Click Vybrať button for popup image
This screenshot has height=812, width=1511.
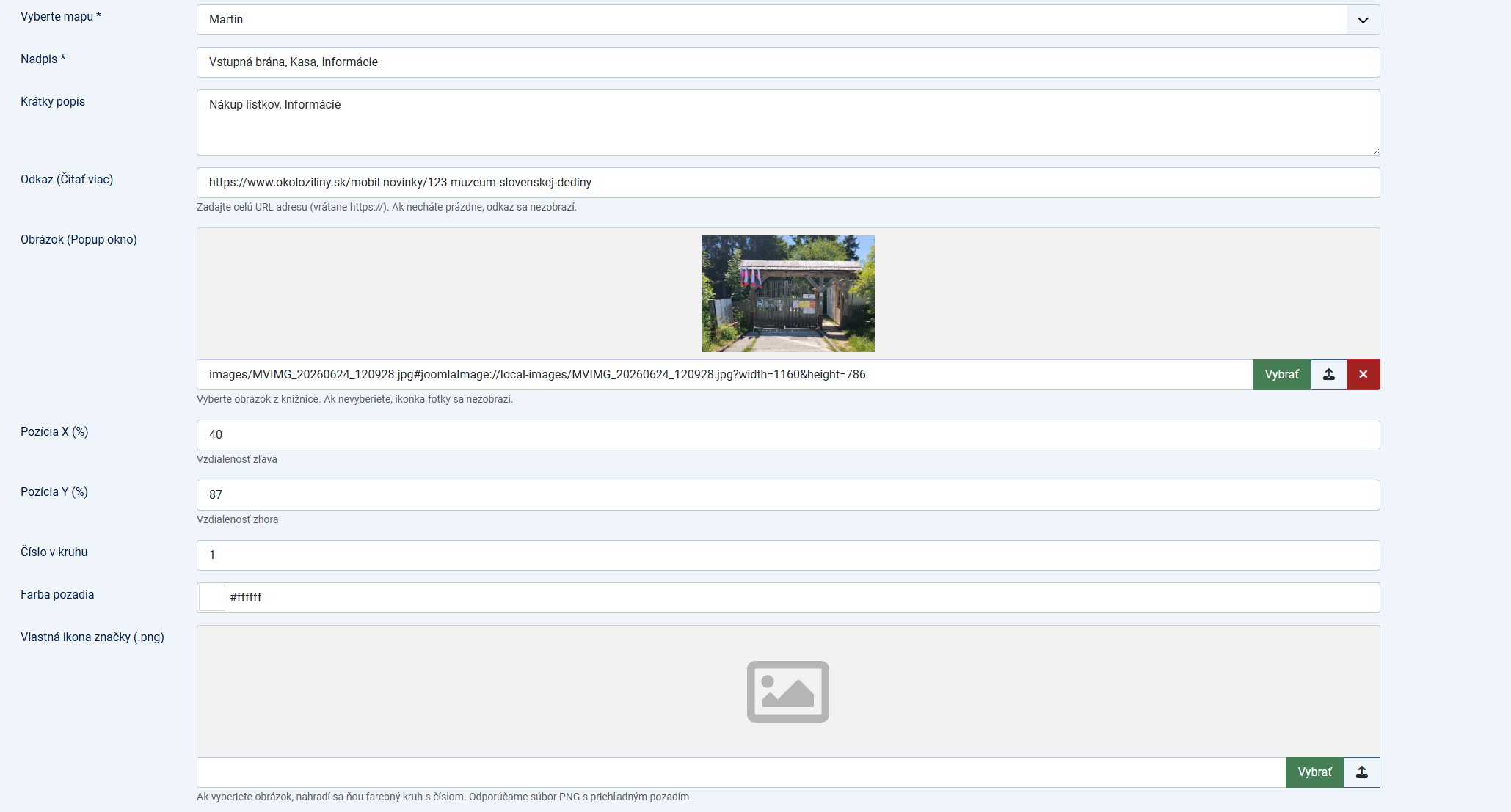(1282, 375)
